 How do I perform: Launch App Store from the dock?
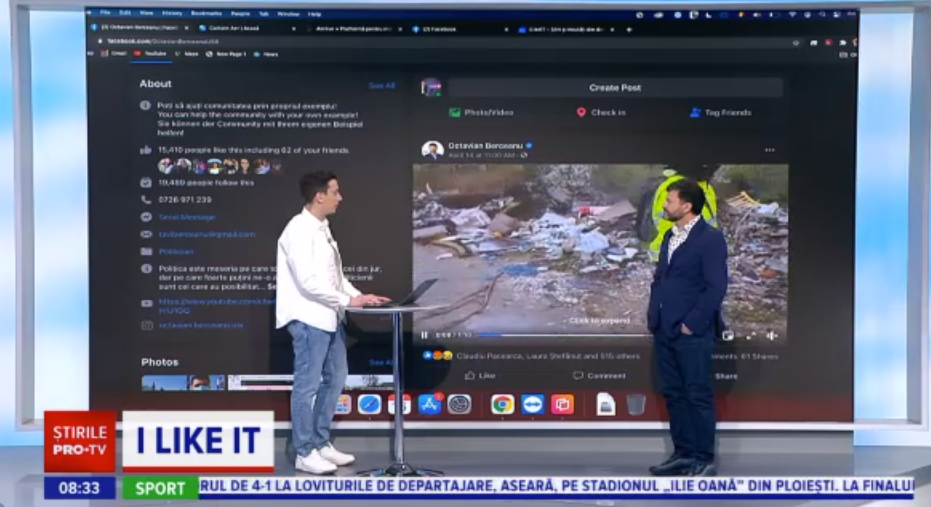pyautogui.click(x=431, y=404)
